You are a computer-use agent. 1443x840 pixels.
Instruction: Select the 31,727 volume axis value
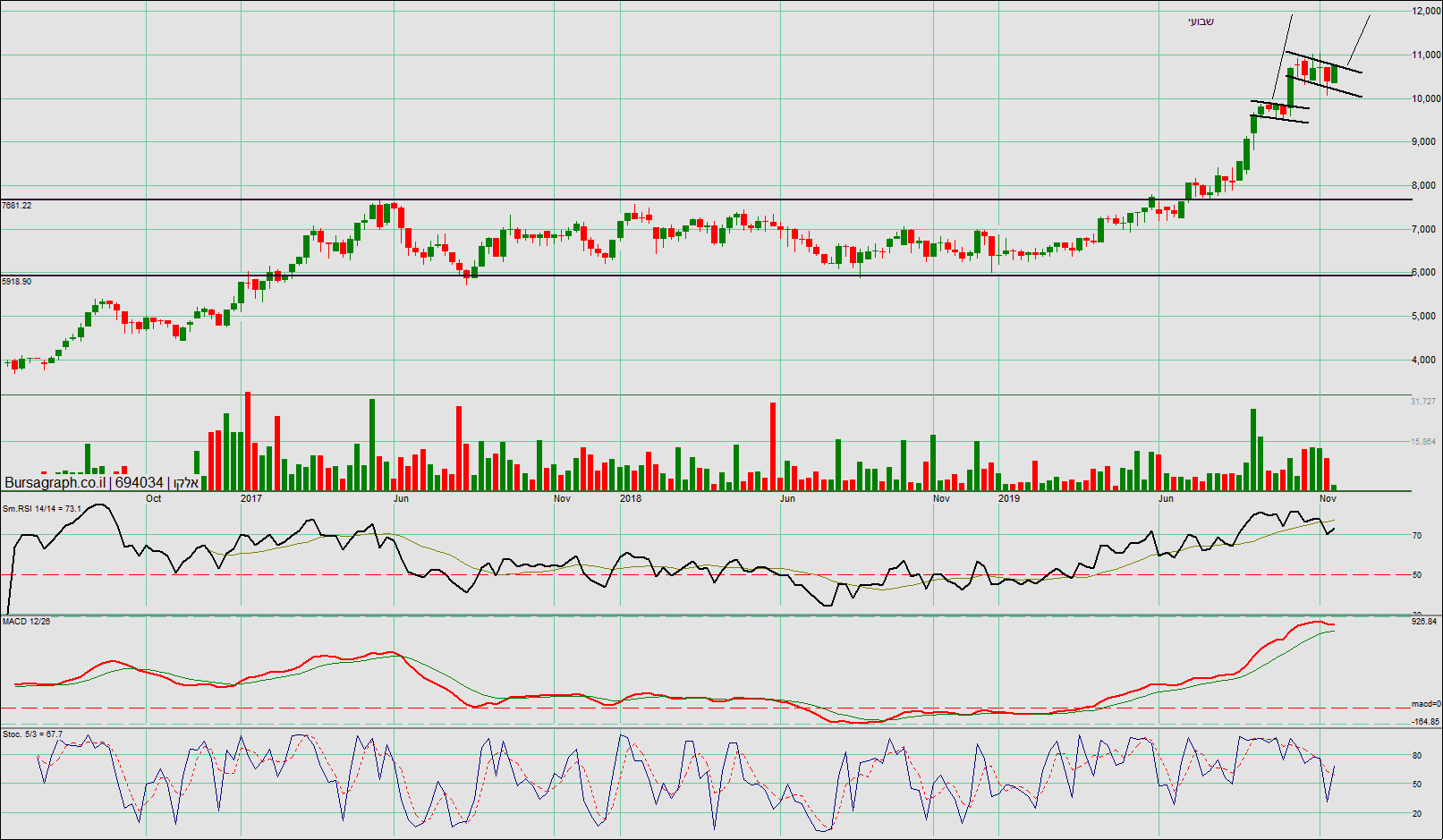1423,402
